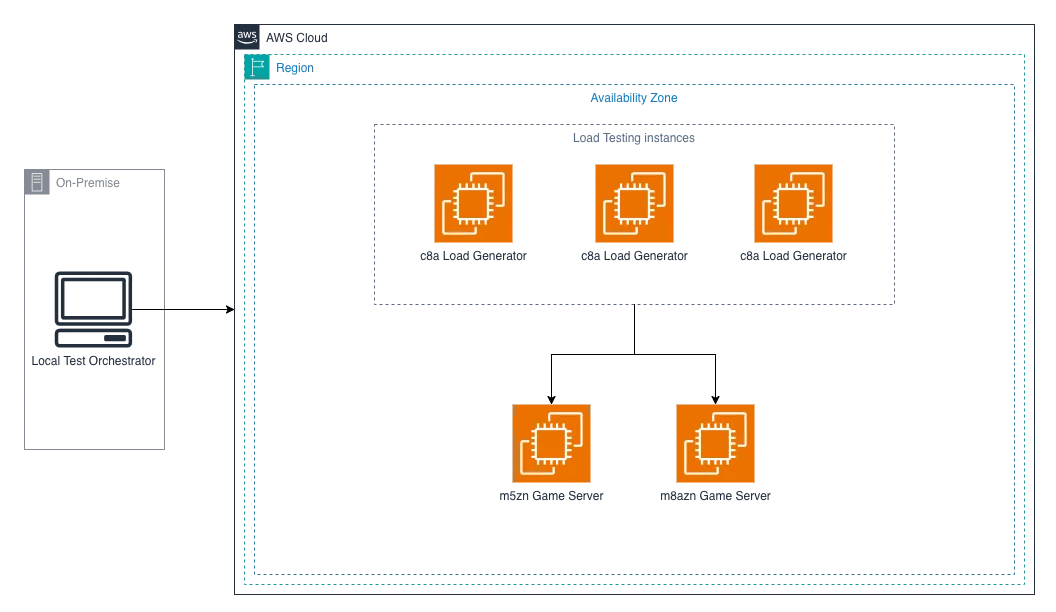Select the Region flag icon
Screen dimensions: 1056x612
257,67
